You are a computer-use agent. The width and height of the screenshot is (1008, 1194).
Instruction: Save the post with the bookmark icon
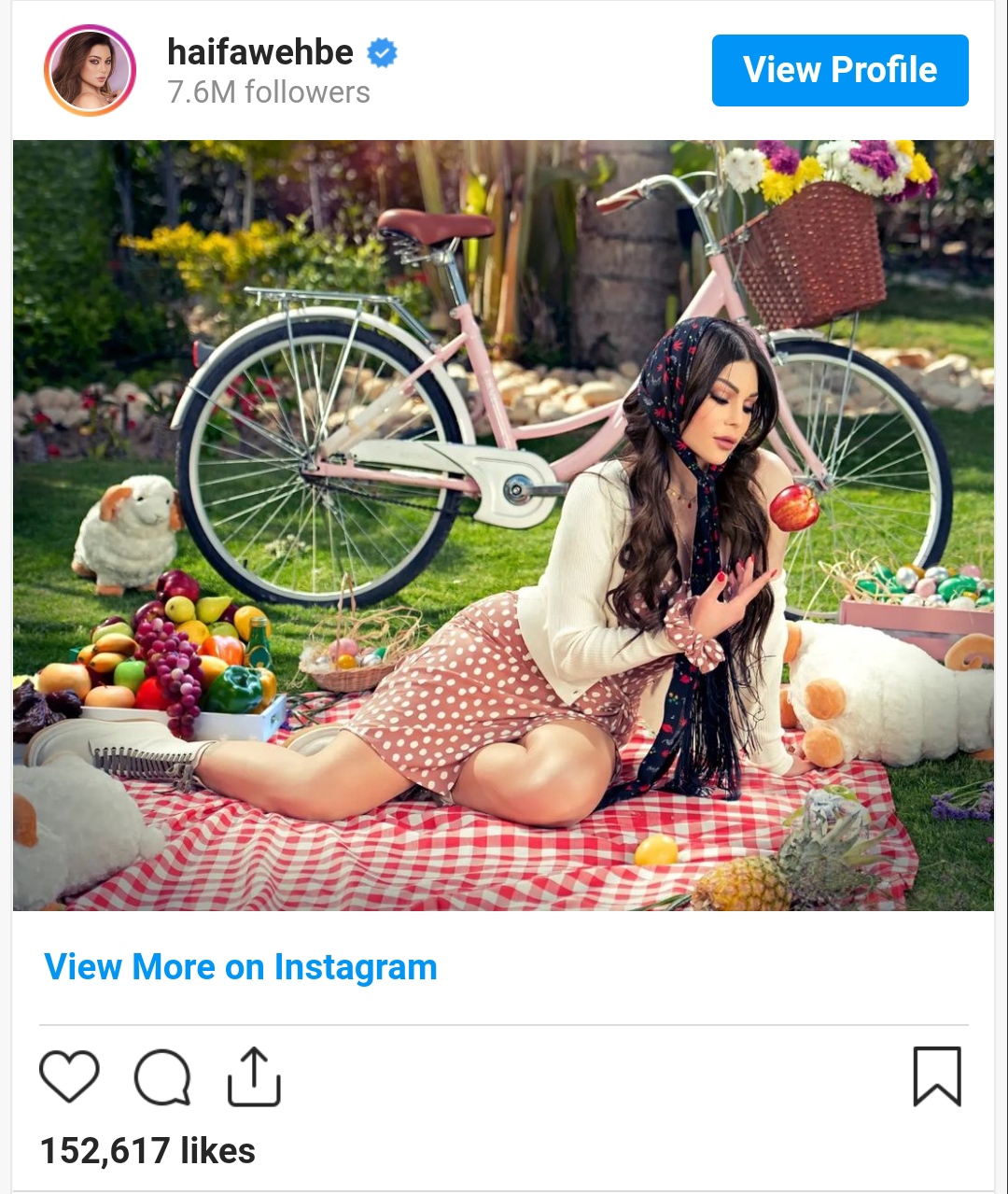point(937,1076)
